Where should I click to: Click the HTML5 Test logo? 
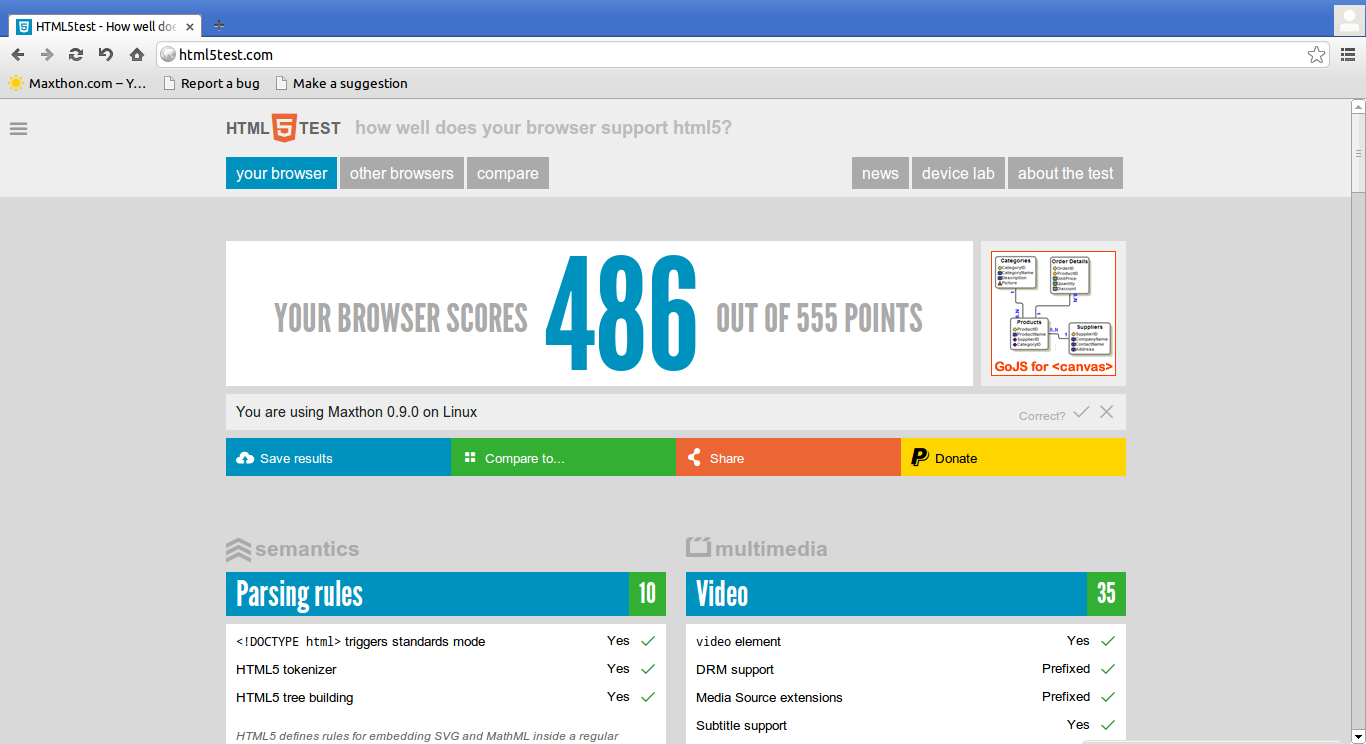pyautogui.click(x=283, y=128)
